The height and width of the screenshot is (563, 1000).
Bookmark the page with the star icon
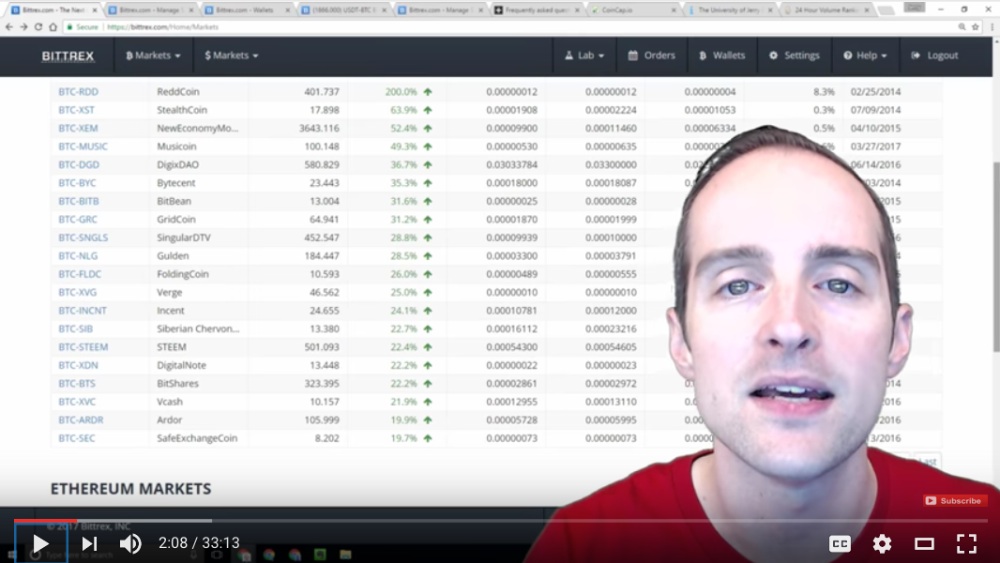(975, 27)
